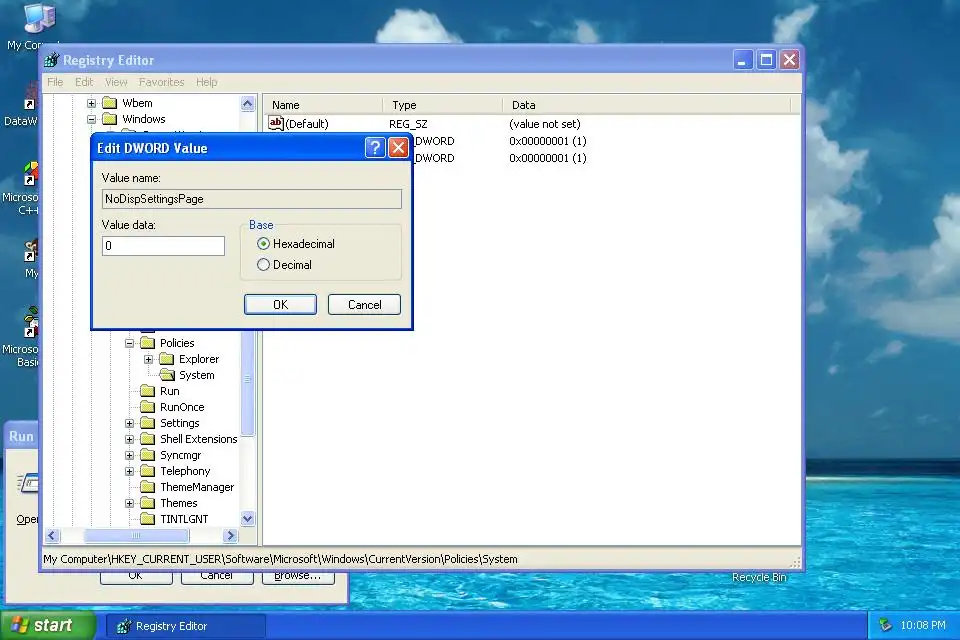The height and width of the screenshot is (640, 960).
Task: Open the Recycle Bin desktop item
Action: (x=759, y=577)
